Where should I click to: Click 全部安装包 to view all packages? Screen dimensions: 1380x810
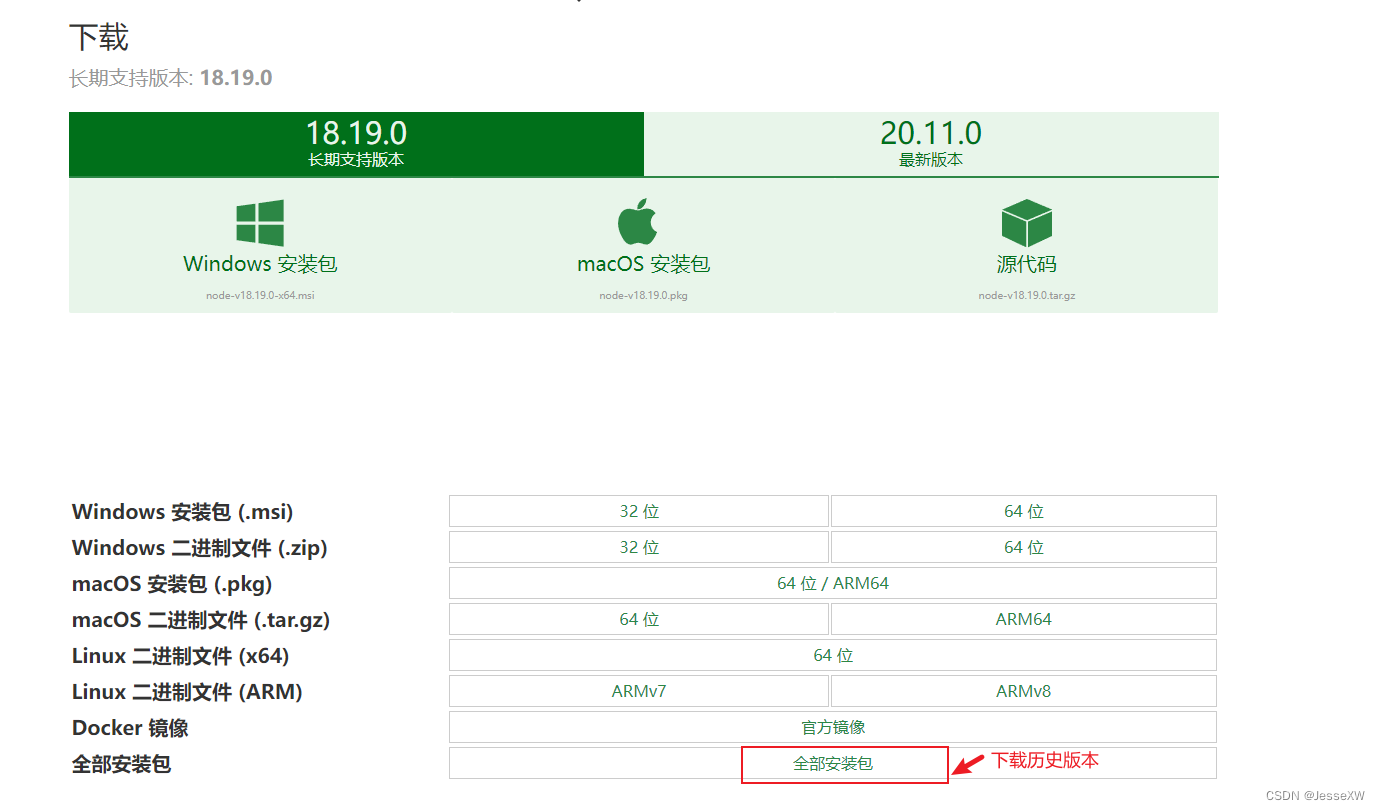(844, 764)
